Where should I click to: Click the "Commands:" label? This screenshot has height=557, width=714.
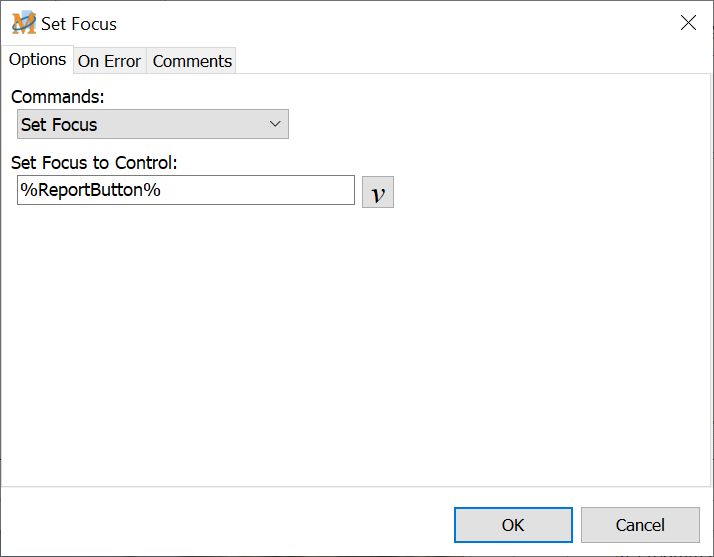click(57, 97)
